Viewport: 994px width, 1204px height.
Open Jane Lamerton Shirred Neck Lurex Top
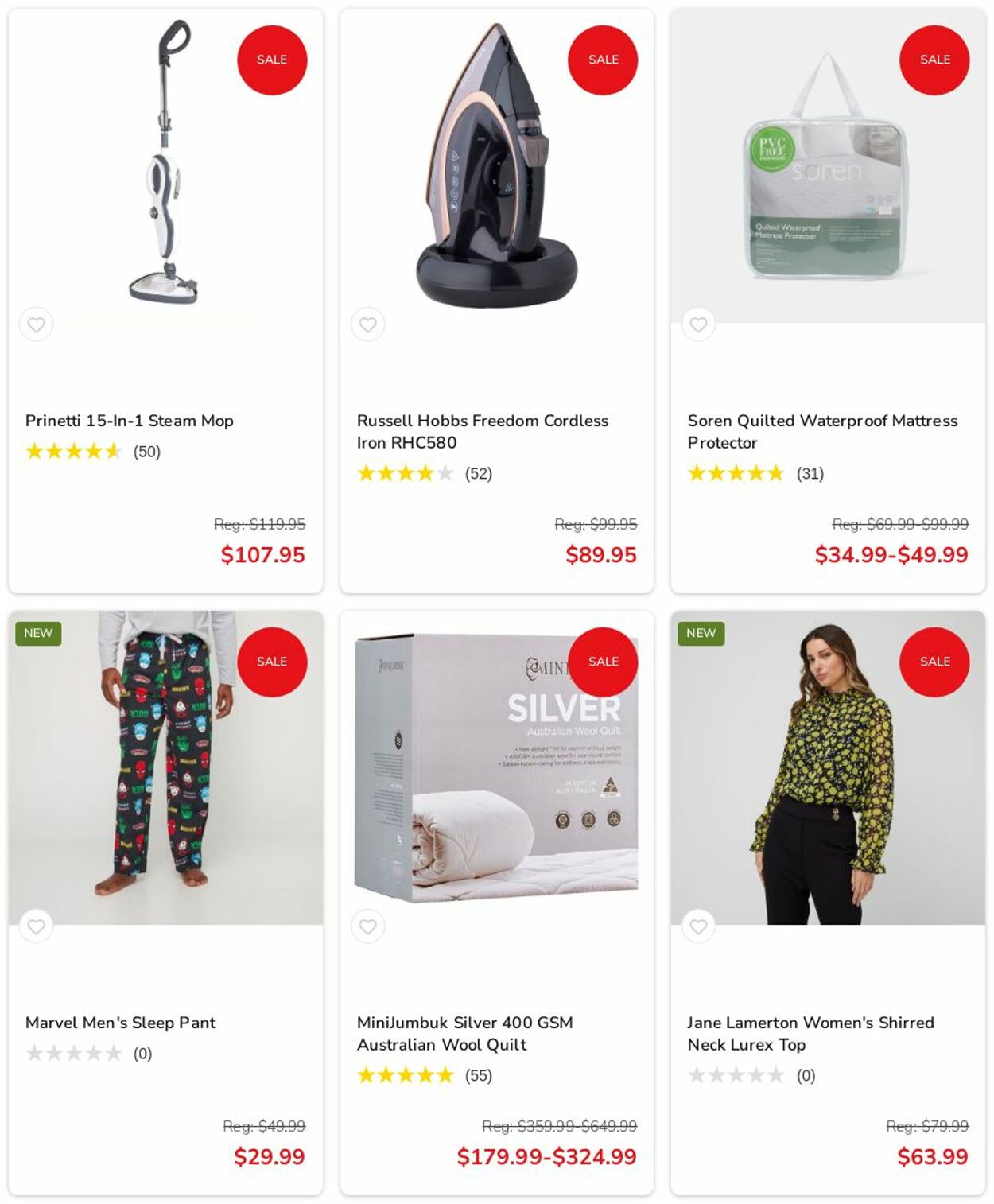tap(810, 1034)
